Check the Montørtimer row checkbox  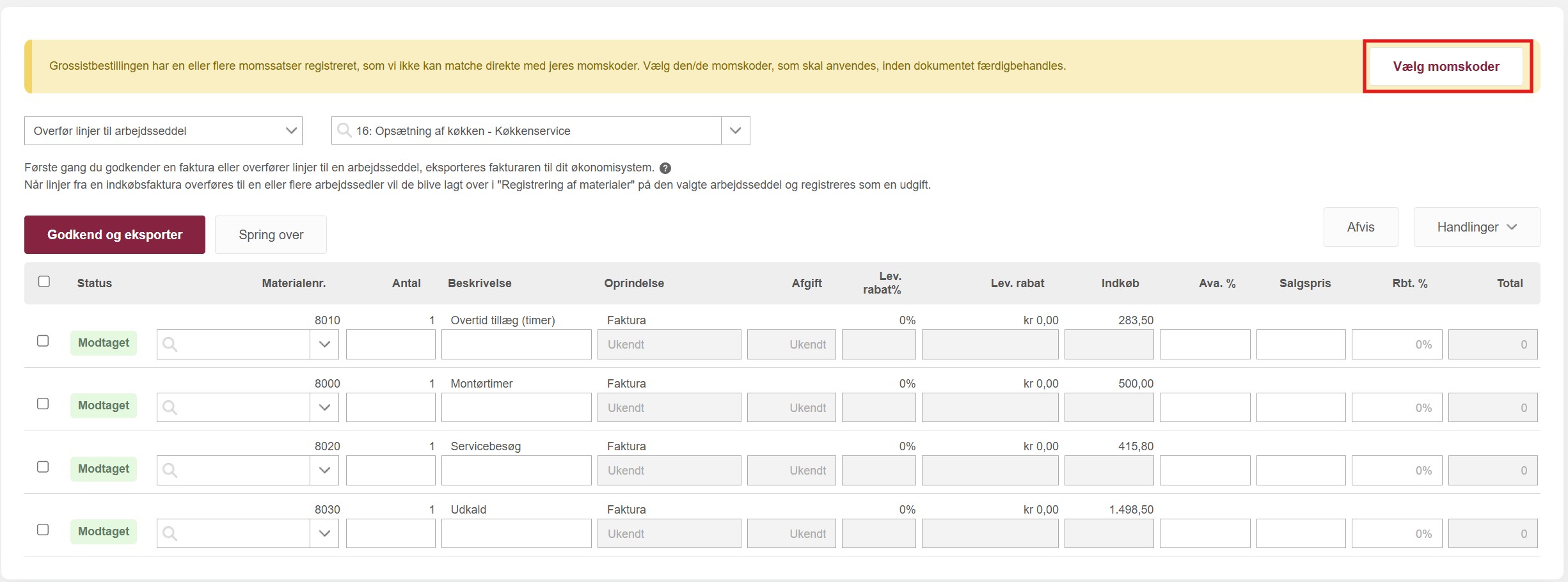(43, 404)
